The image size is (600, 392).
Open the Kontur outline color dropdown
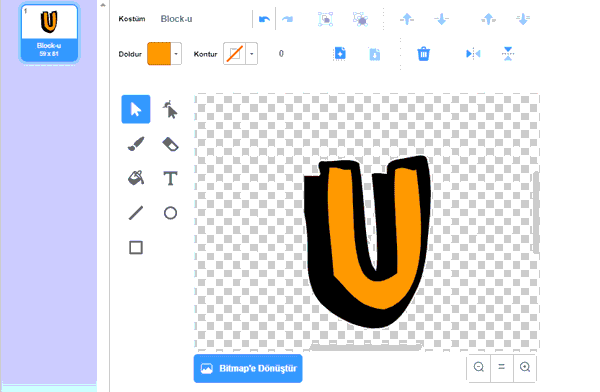pos(252,54)
